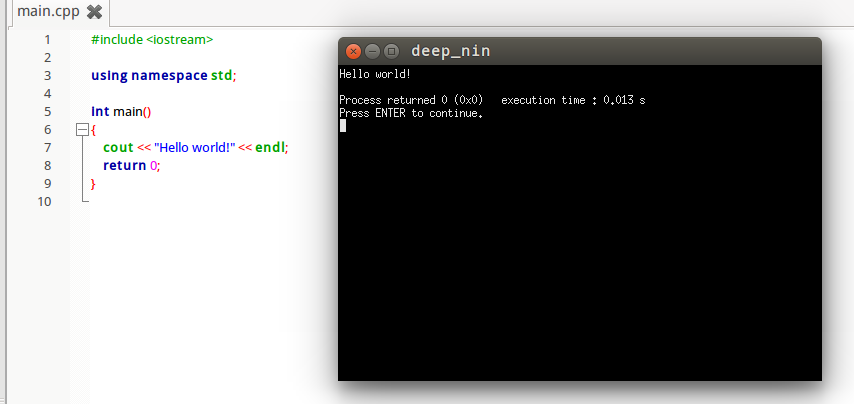Minimize the deep_nin terminal window
This screenshot has height=404, width=854.
click(372, 52)
